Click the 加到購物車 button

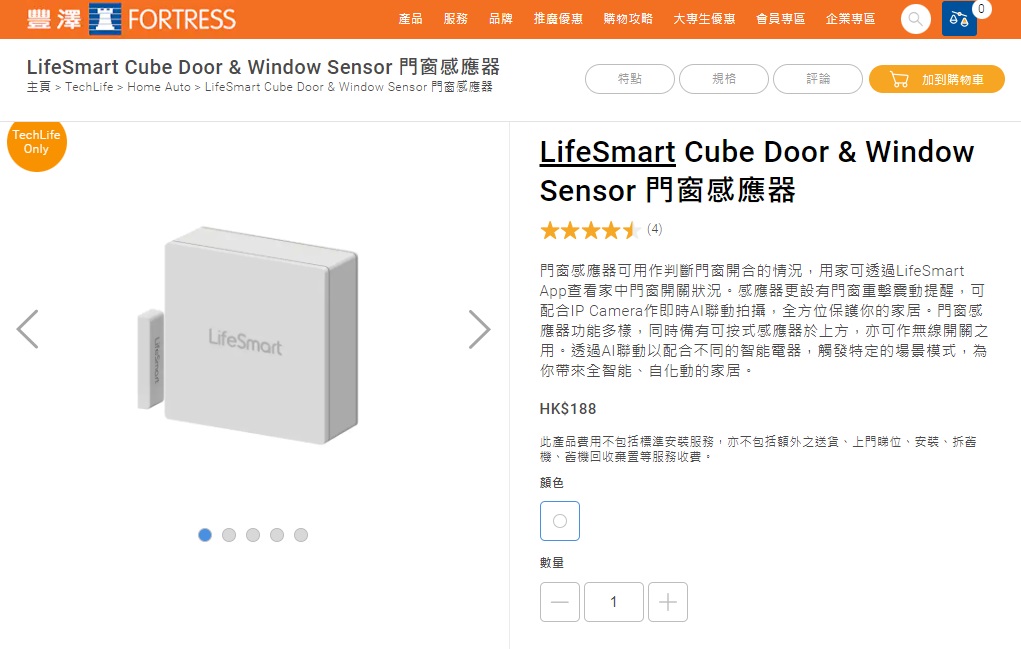pyautogui.click(x=936, y=79)
